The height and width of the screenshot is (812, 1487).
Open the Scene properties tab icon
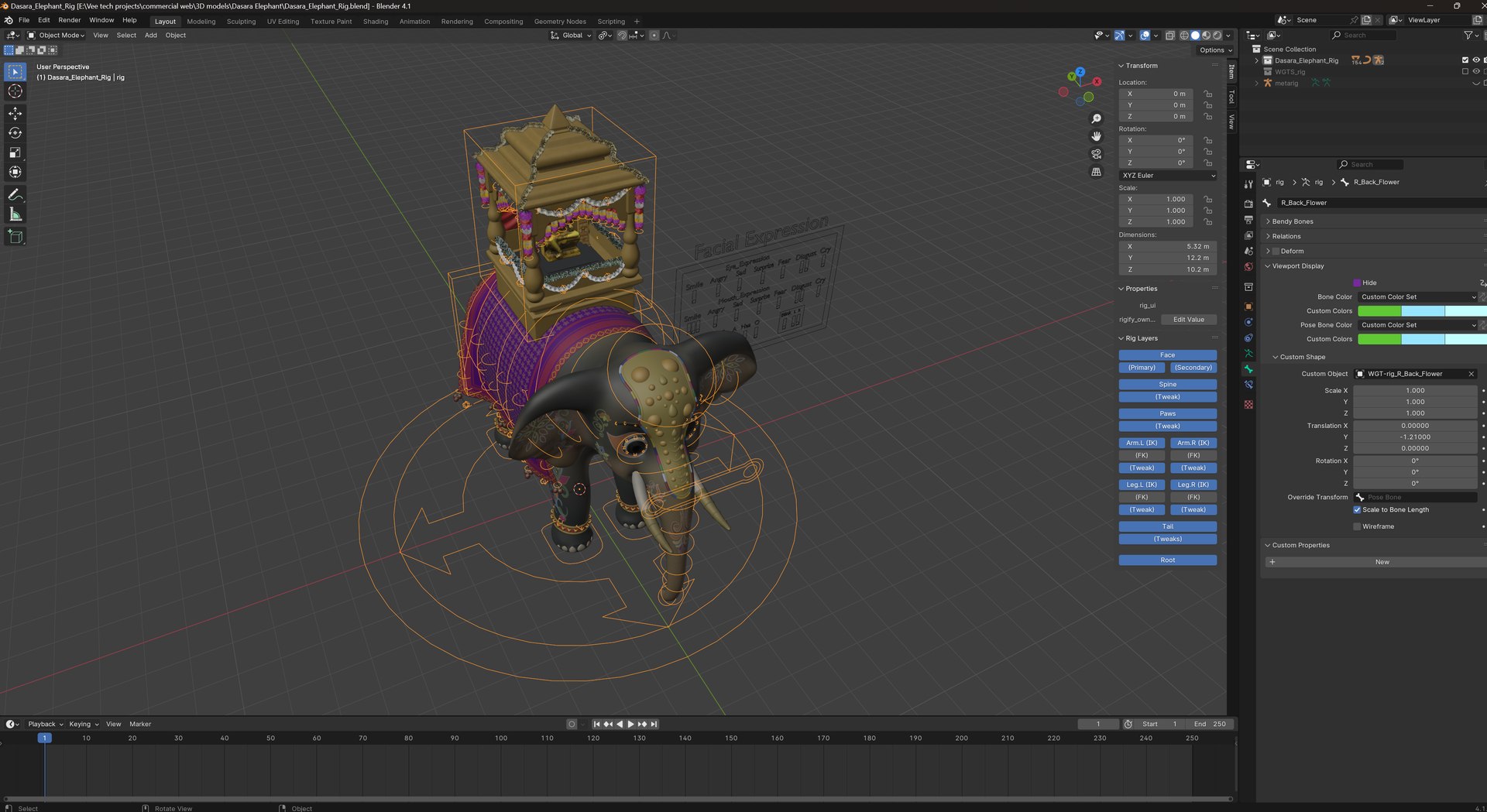[x=1248, y=251]
